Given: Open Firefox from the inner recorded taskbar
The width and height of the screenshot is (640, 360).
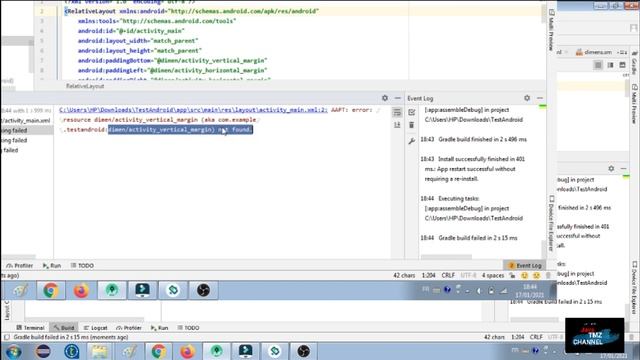Looking at the screenshot, I should 81,290.
